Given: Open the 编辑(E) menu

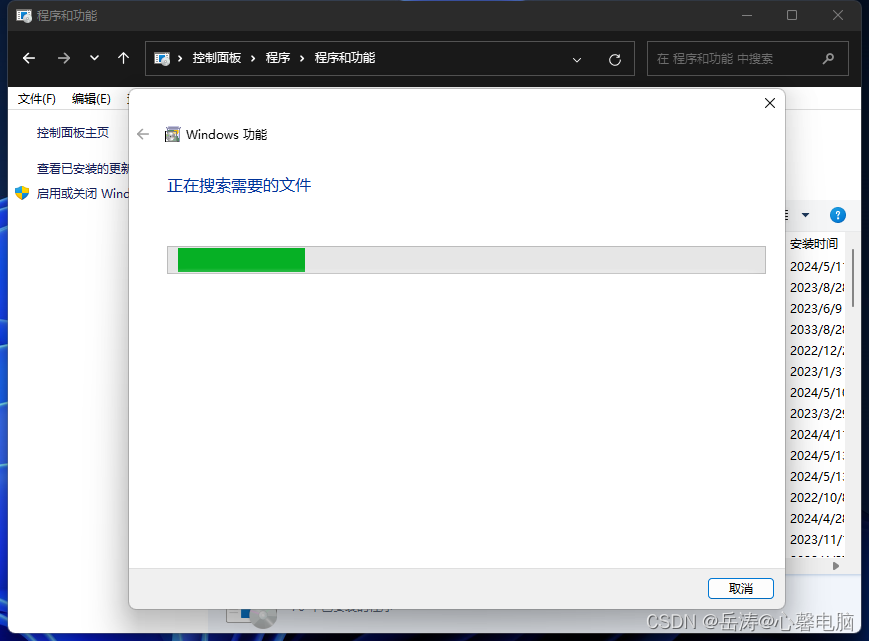Looking at the screenshot, I should (91, 99).
